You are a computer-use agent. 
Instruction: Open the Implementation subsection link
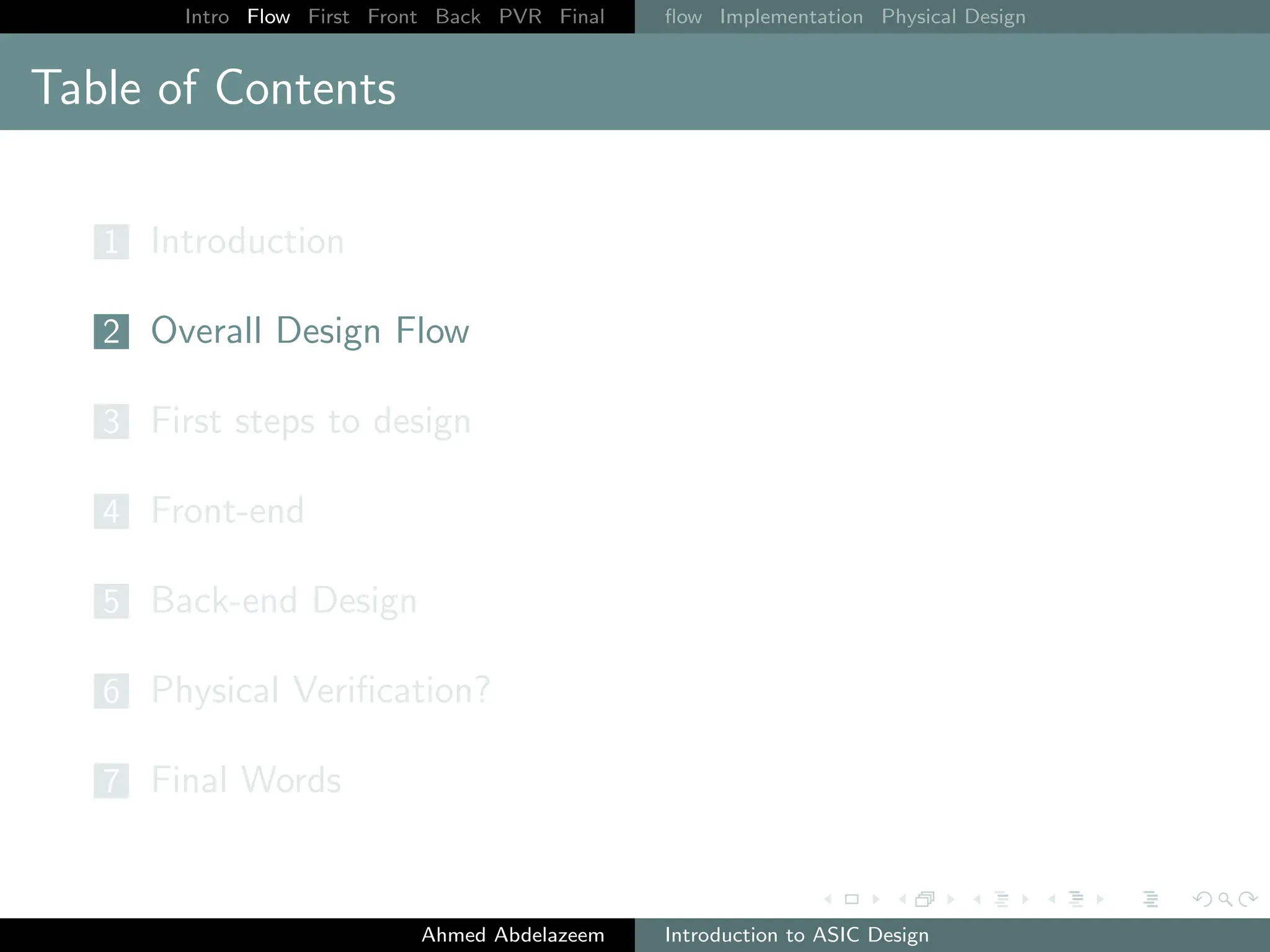[x=791, y=17]
